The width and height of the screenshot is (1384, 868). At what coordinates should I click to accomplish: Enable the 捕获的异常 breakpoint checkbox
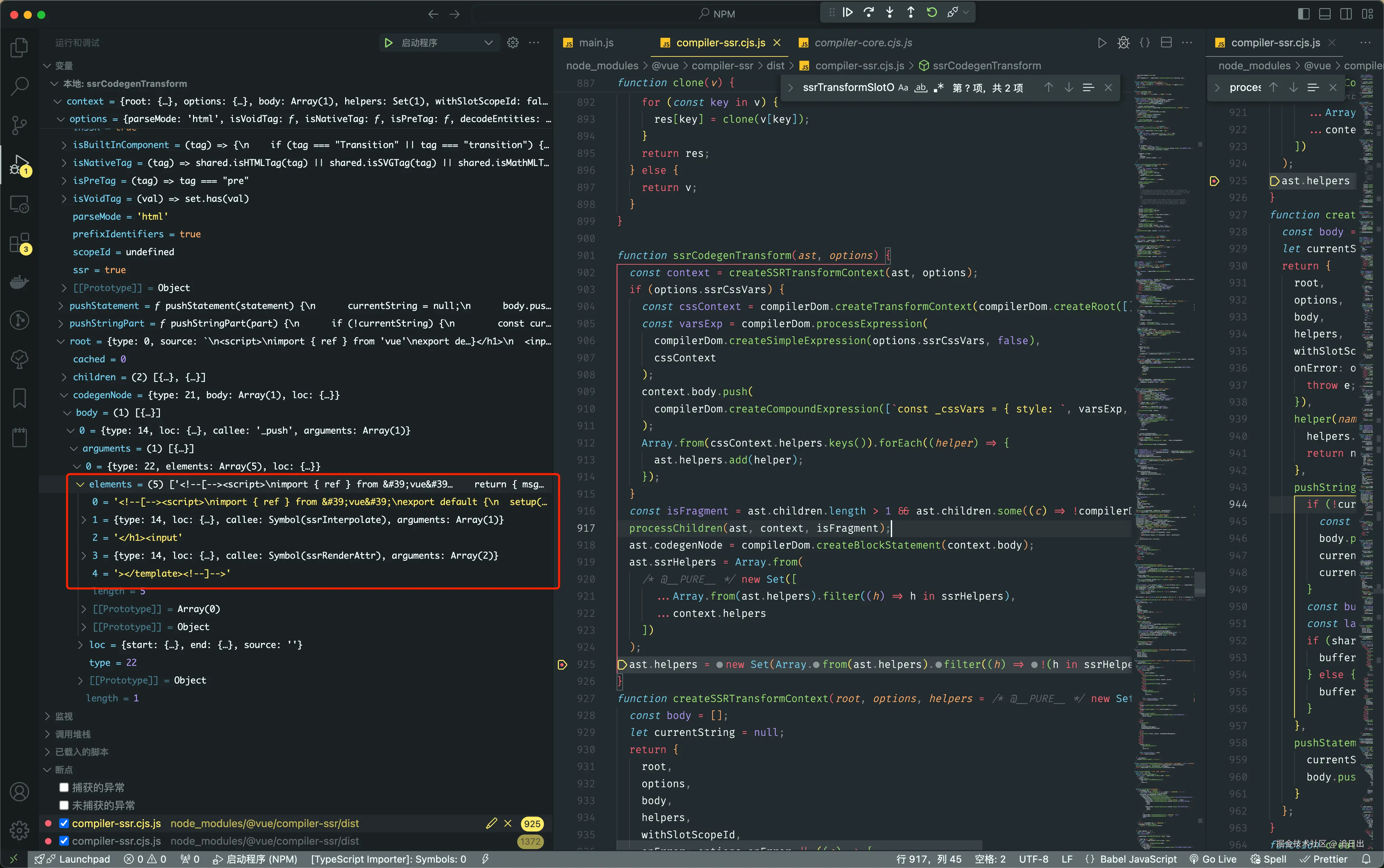pos(64,787)
